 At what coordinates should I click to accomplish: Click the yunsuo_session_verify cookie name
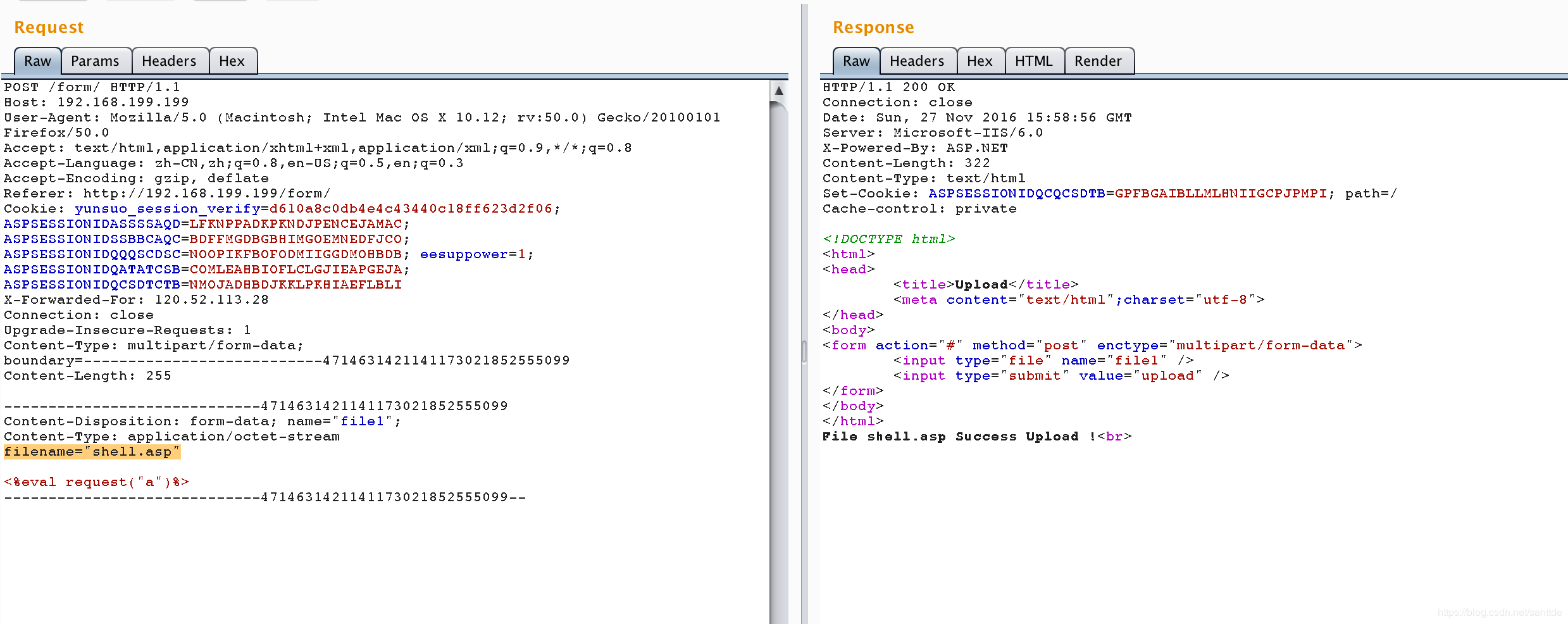pos(167,208)
